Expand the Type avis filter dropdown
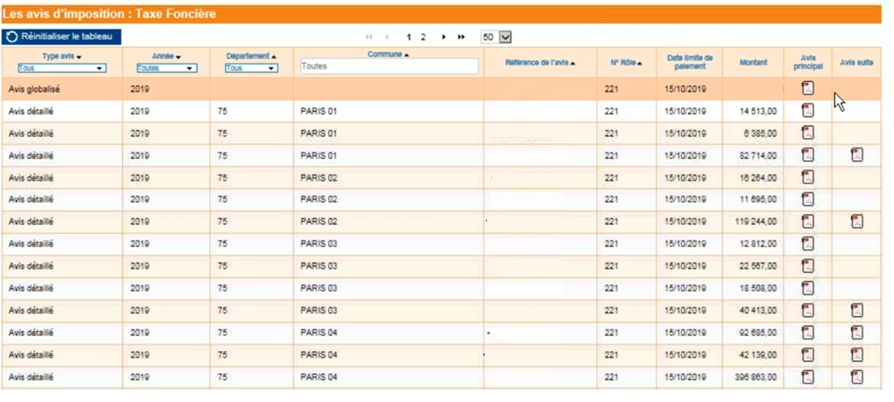 tap(62, 68)
